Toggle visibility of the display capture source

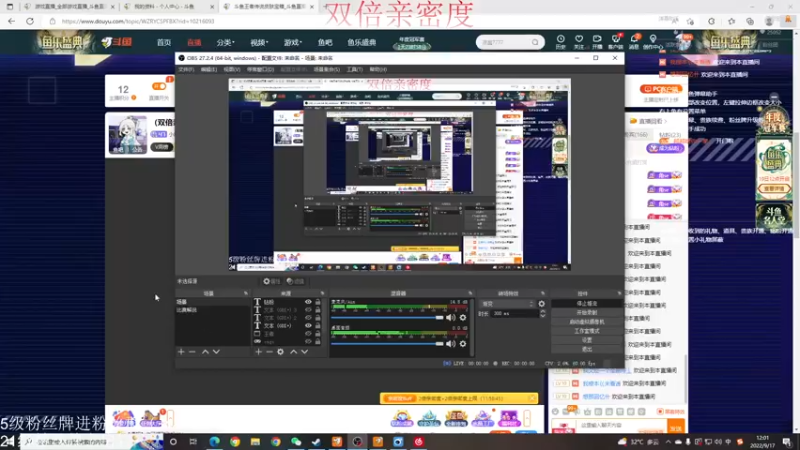tap(308, 334)
